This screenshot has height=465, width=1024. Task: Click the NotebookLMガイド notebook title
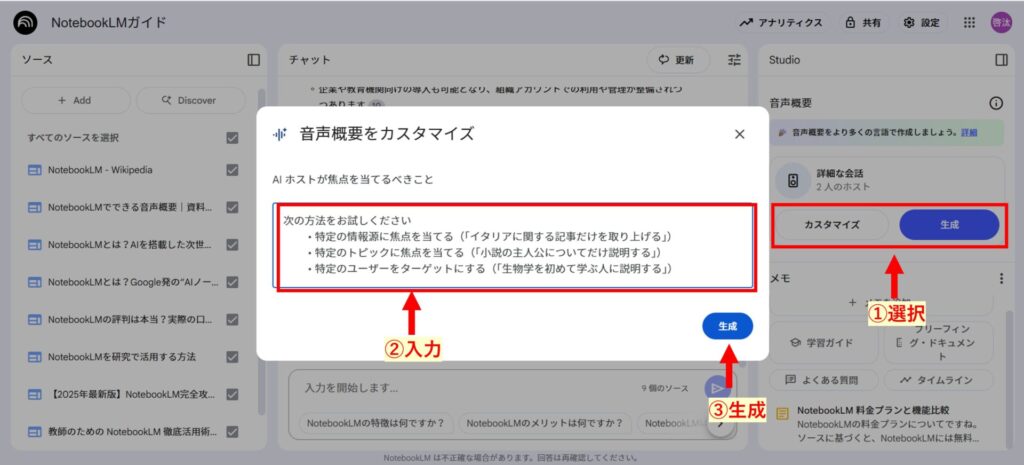click(109, 22)
